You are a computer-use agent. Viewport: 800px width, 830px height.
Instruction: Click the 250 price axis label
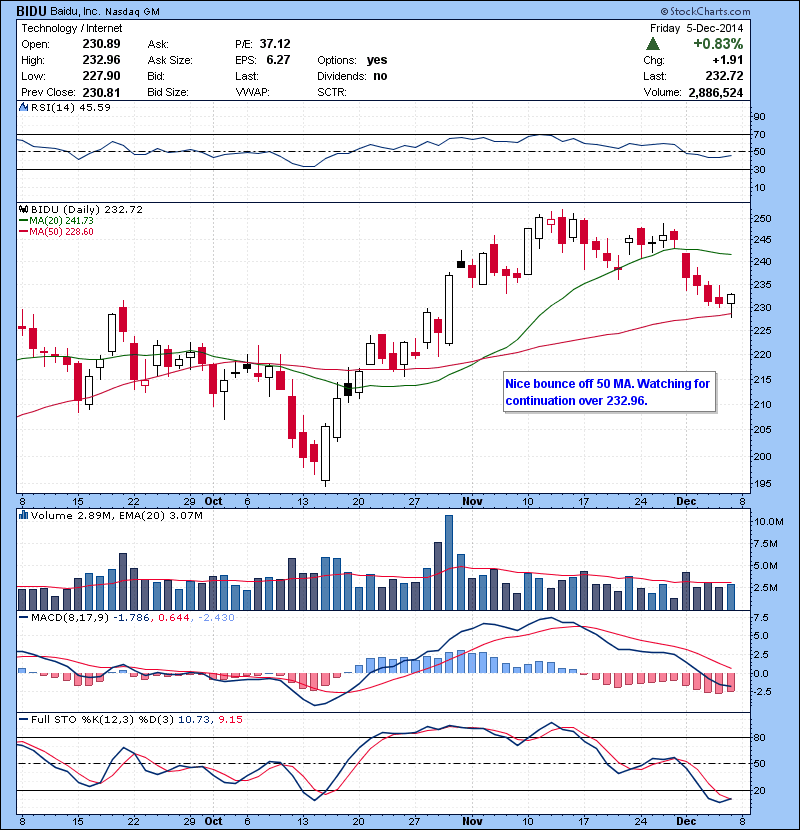762,219
